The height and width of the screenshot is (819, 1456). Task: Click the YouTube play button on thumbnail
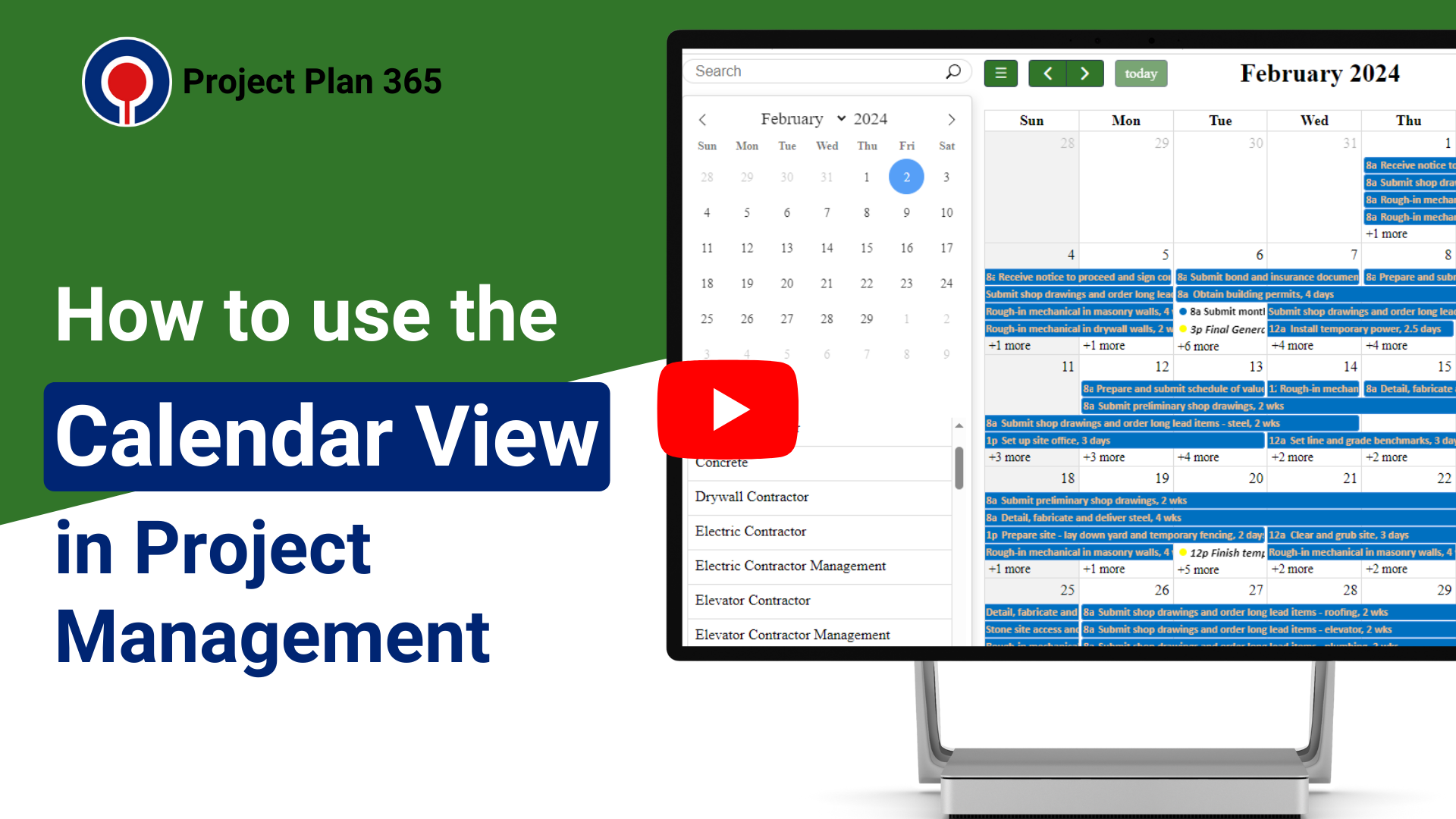pos(727,408)
